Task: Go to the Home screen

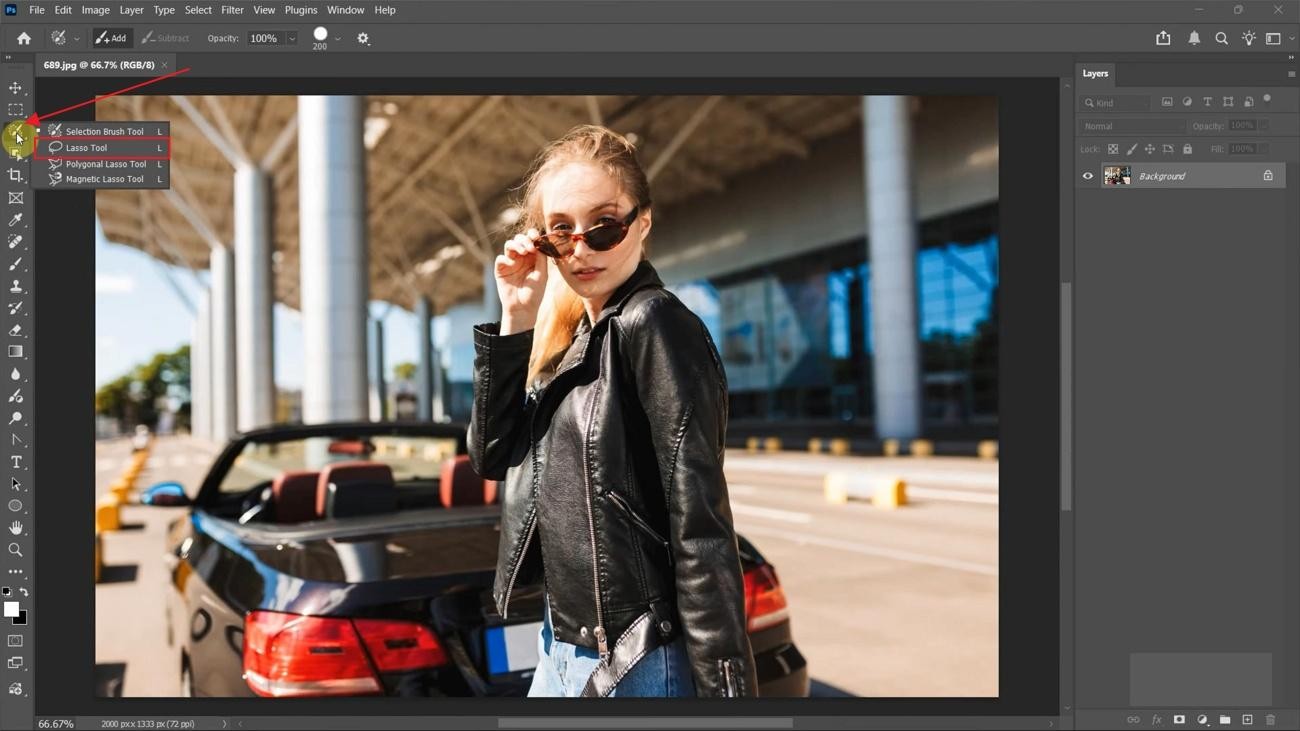Action: pos(24,38)
